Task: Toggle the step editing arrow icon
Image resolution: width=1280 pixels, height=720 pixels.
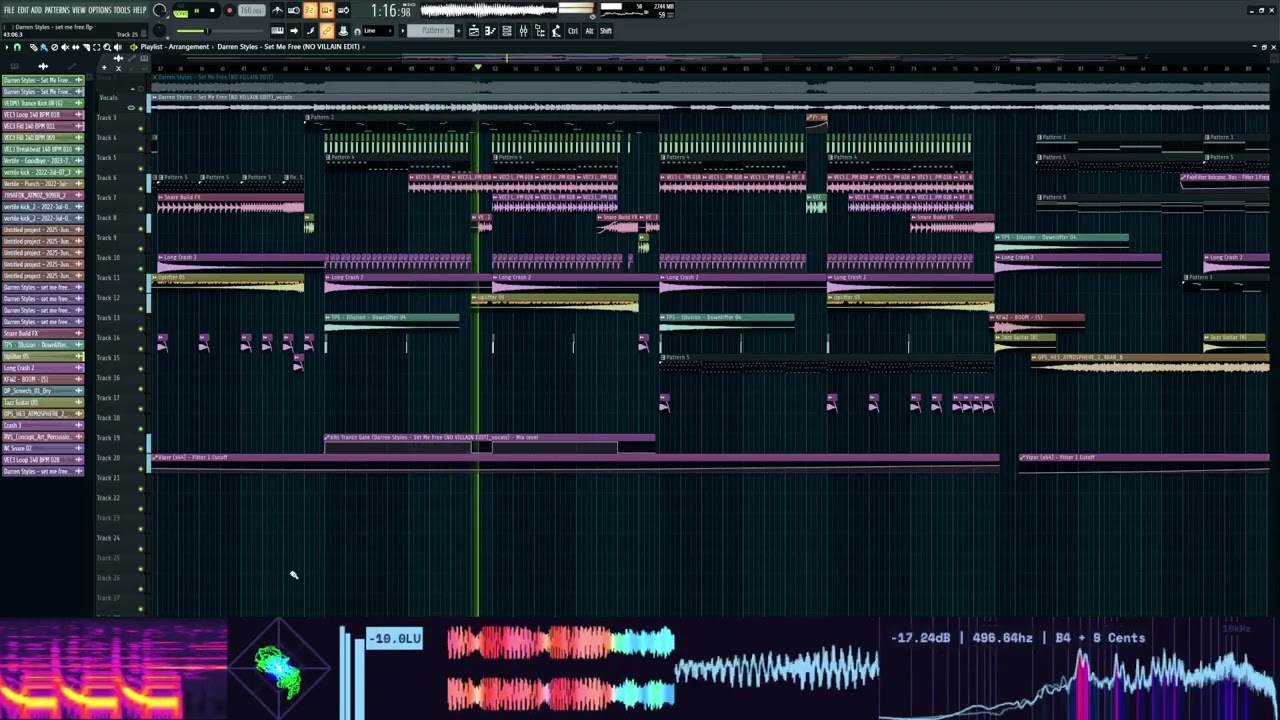Action: tap(294, 31)
